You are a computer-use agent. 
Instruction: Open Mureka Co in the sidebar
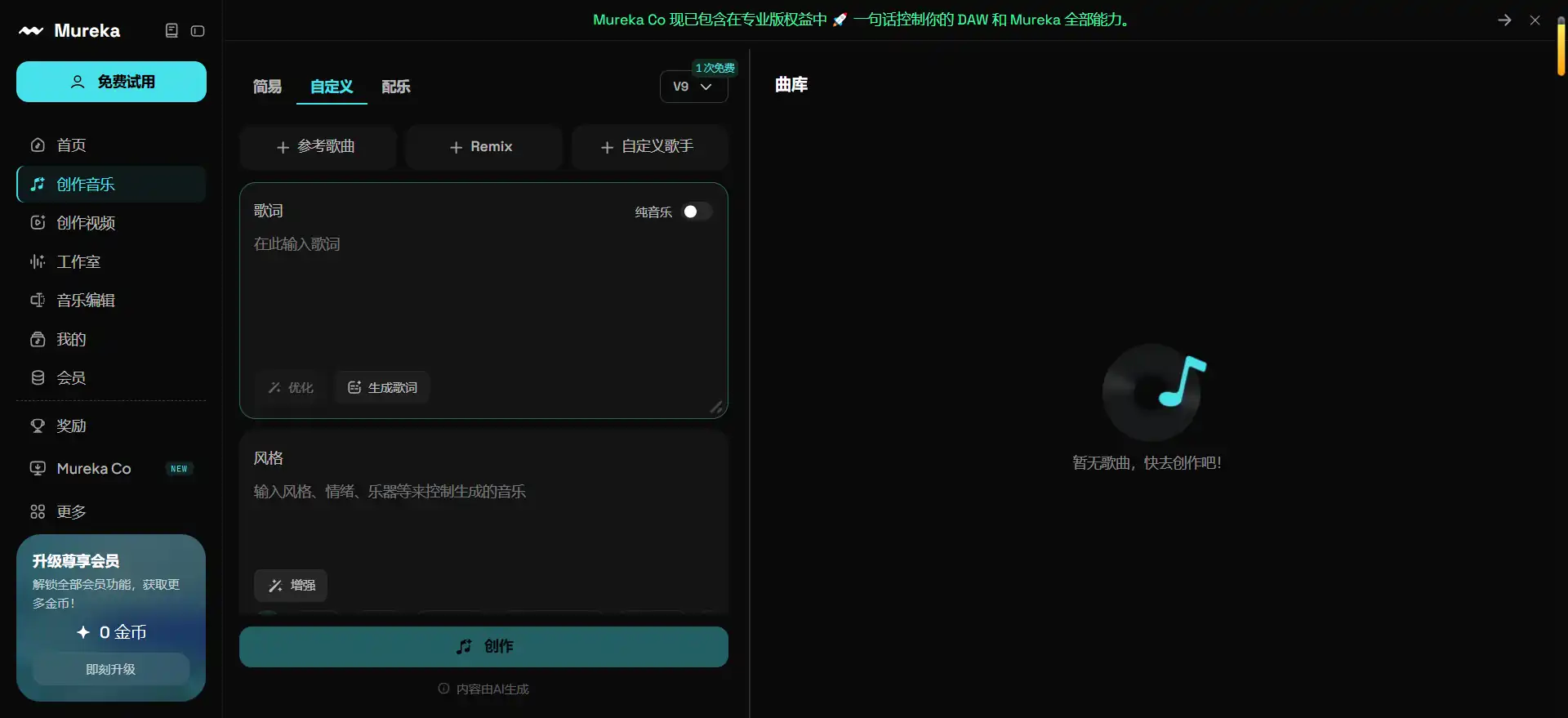(111, 469)
